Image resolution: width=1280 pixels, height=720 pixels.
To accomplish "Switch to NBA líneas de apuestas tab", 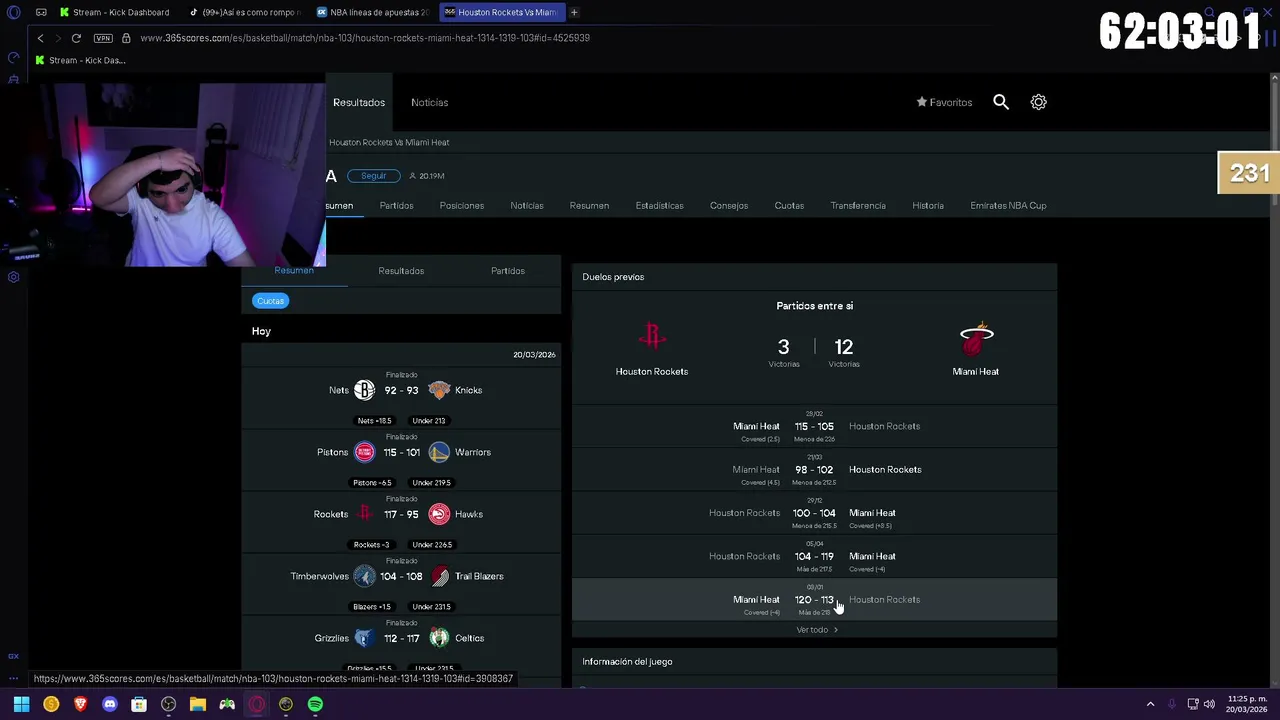I will (374, 12).
